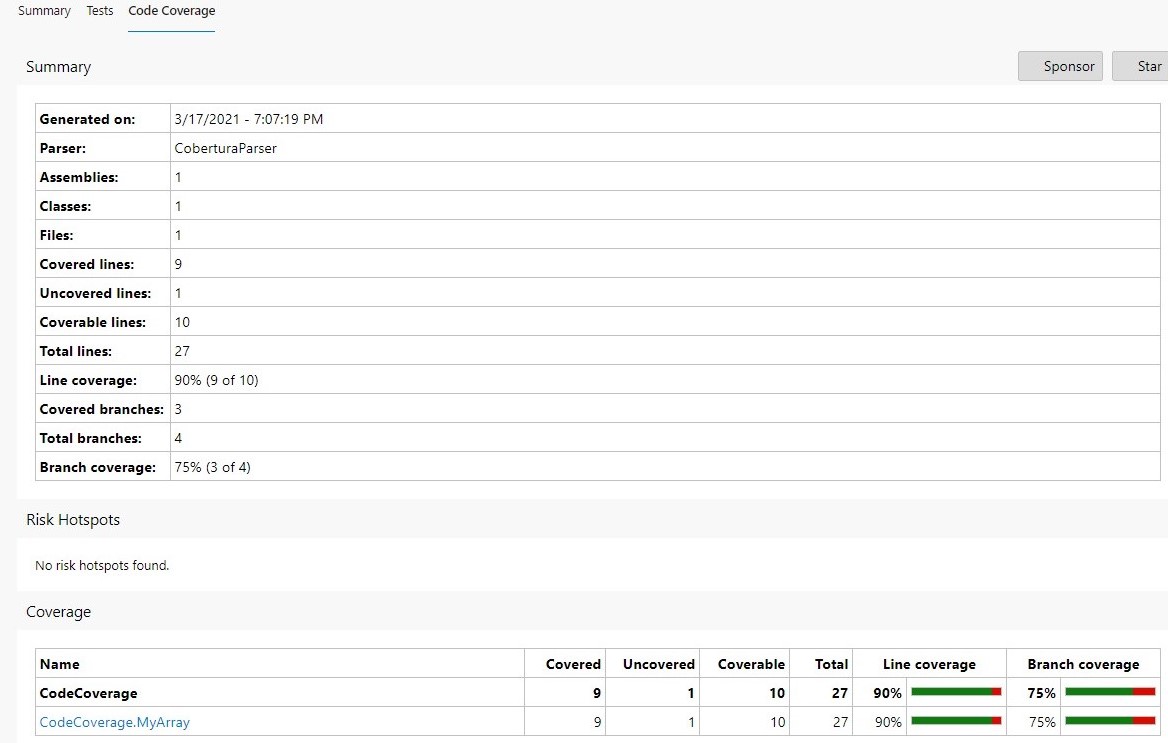Click the CoberturaParser value cell
The height and width of the screenshot is (743, 1168).
point(225,148)
